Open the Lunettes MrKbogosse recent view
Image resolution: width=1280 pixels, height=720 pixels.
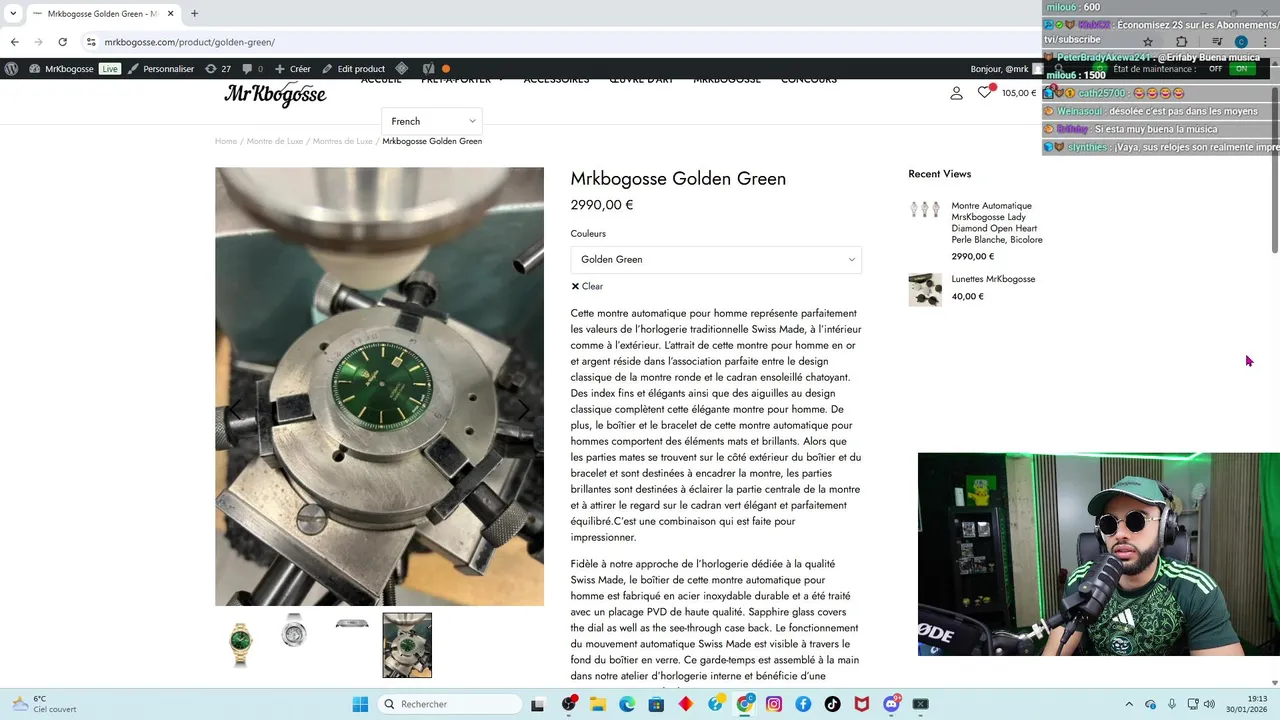993,279
